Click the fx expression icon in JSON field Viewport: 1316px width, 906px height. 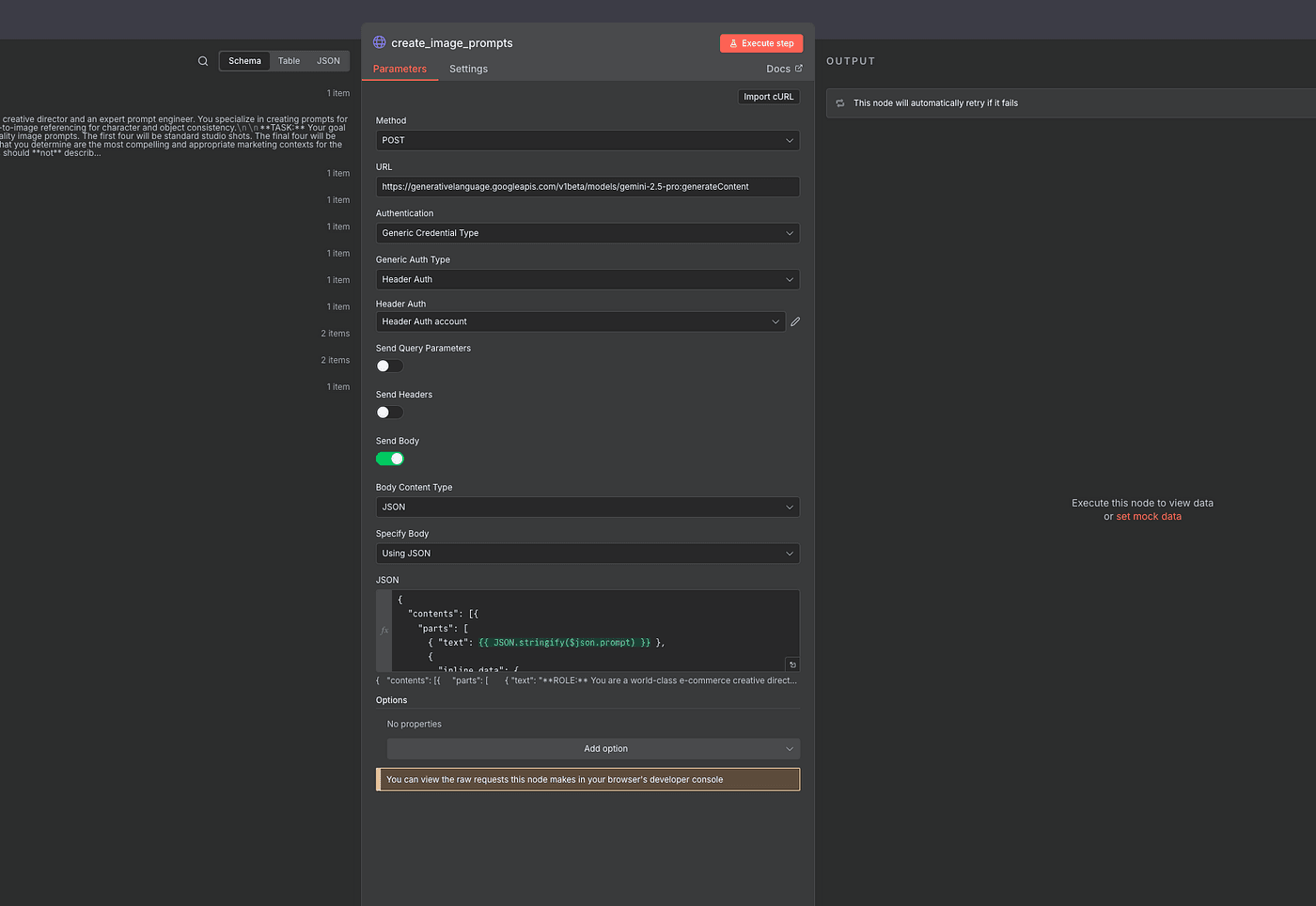(x=384, y=631)
